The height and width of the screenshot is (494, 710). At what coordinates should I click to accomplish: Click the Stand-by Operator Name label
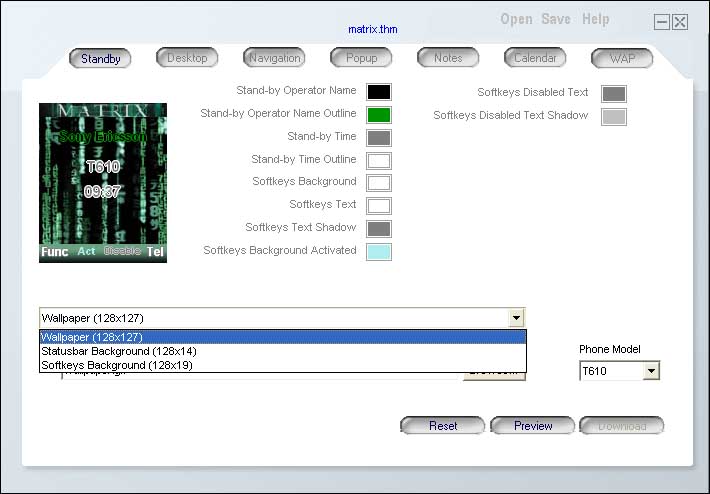click(296, 91)
